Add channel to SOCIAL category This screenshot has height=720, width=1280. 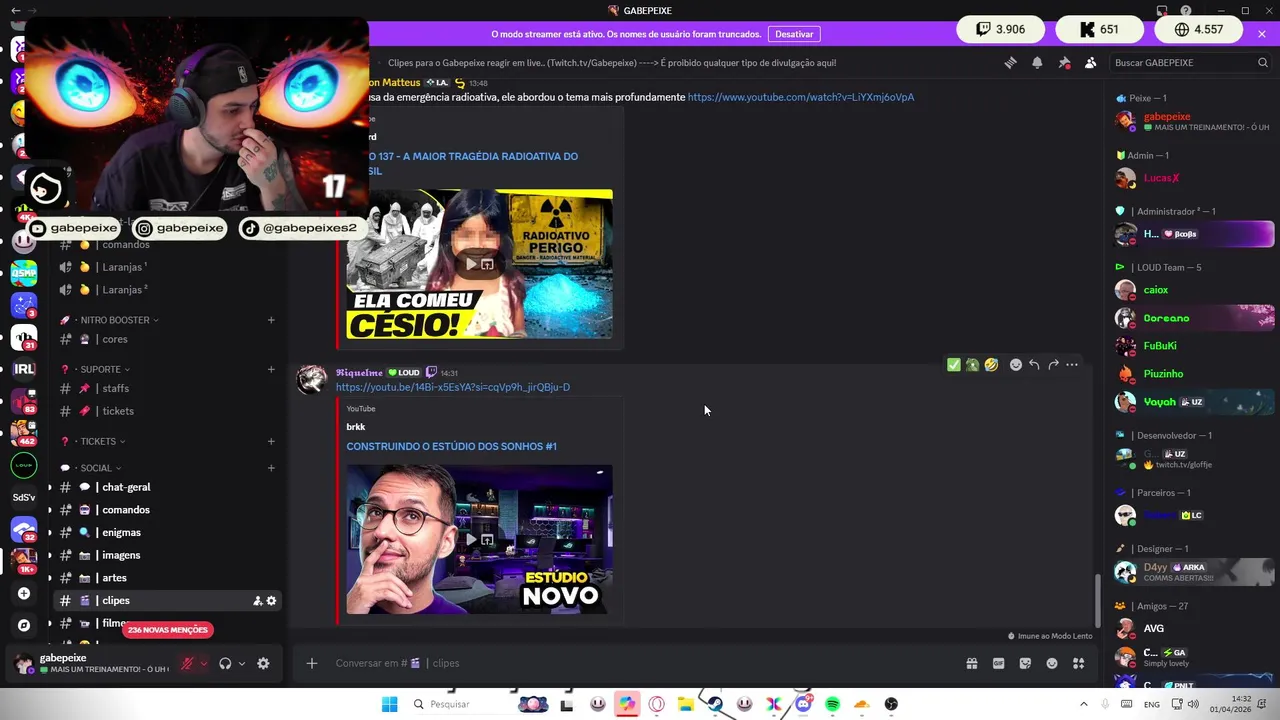point(271,468)
